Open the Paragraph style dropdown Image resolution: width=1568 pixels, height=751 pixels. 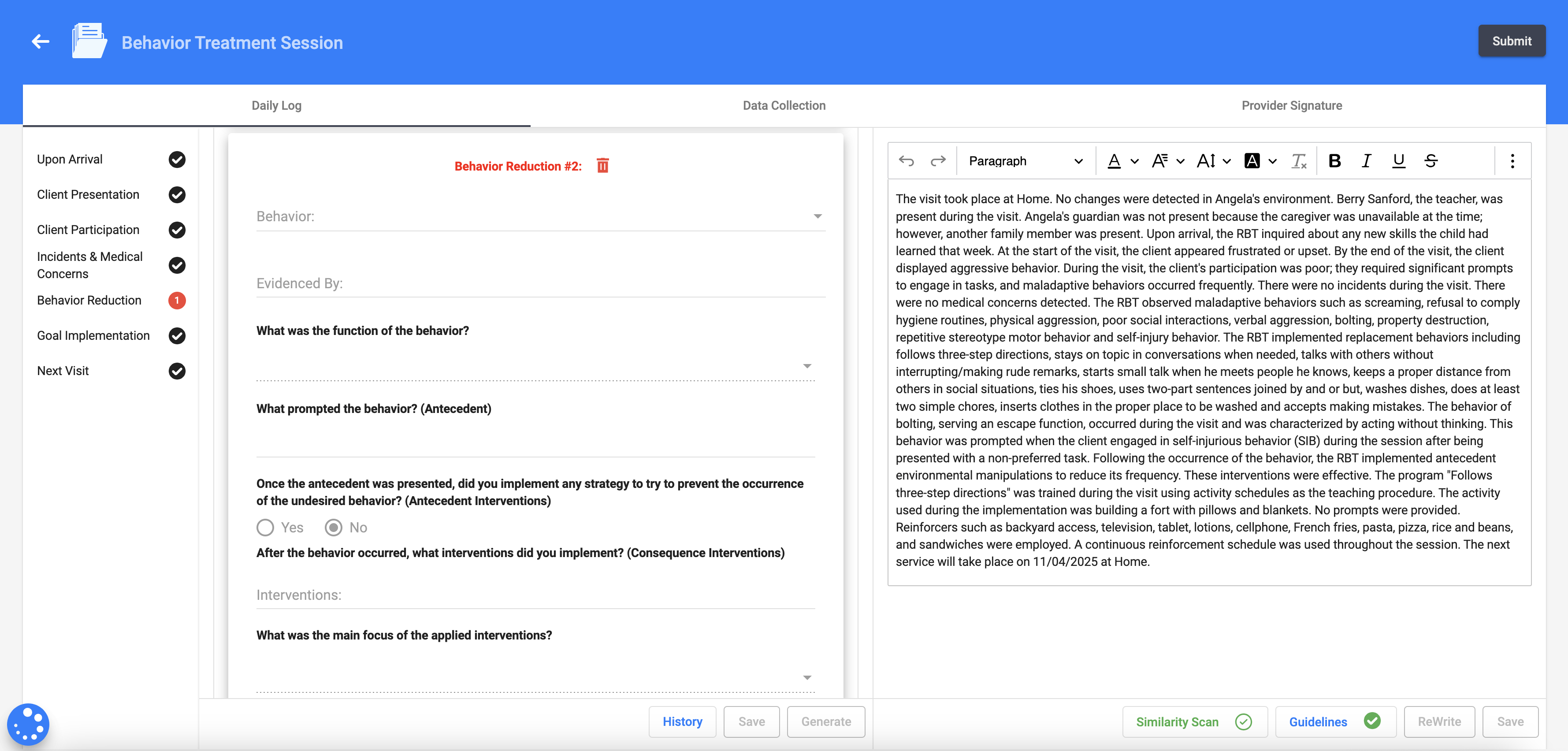point(1026,161)
